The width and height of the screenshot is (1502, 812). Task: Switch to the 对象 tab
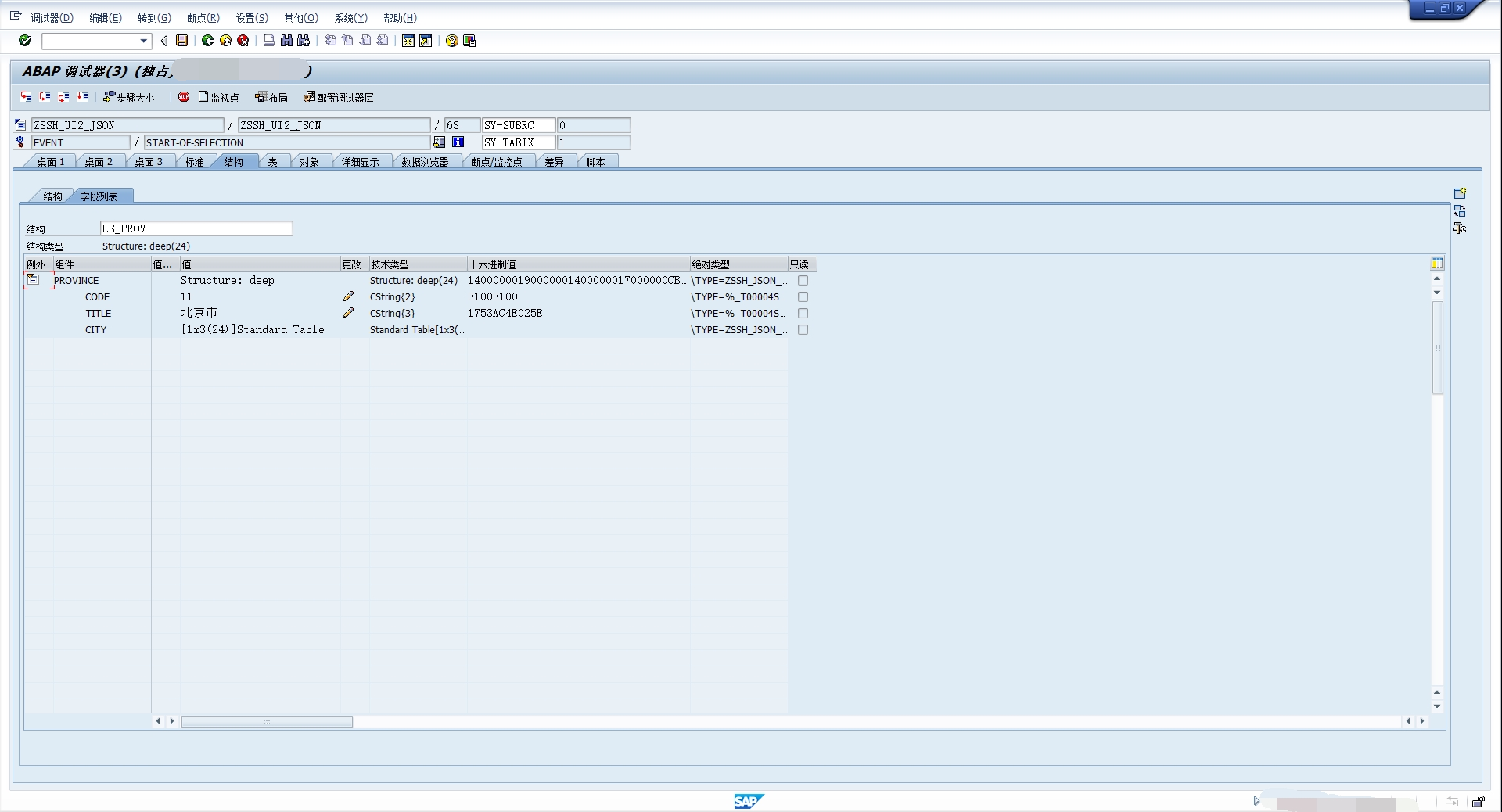click(309, 162)
